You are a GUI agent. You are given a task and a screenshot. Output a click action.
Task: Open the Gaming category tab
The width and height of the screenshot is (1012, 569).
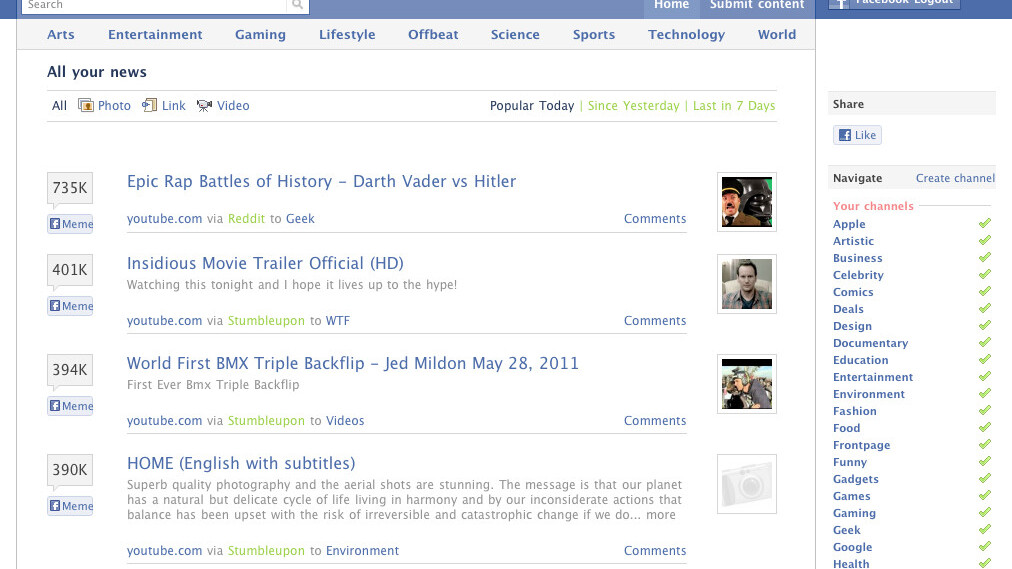click(x=260, y=34)
